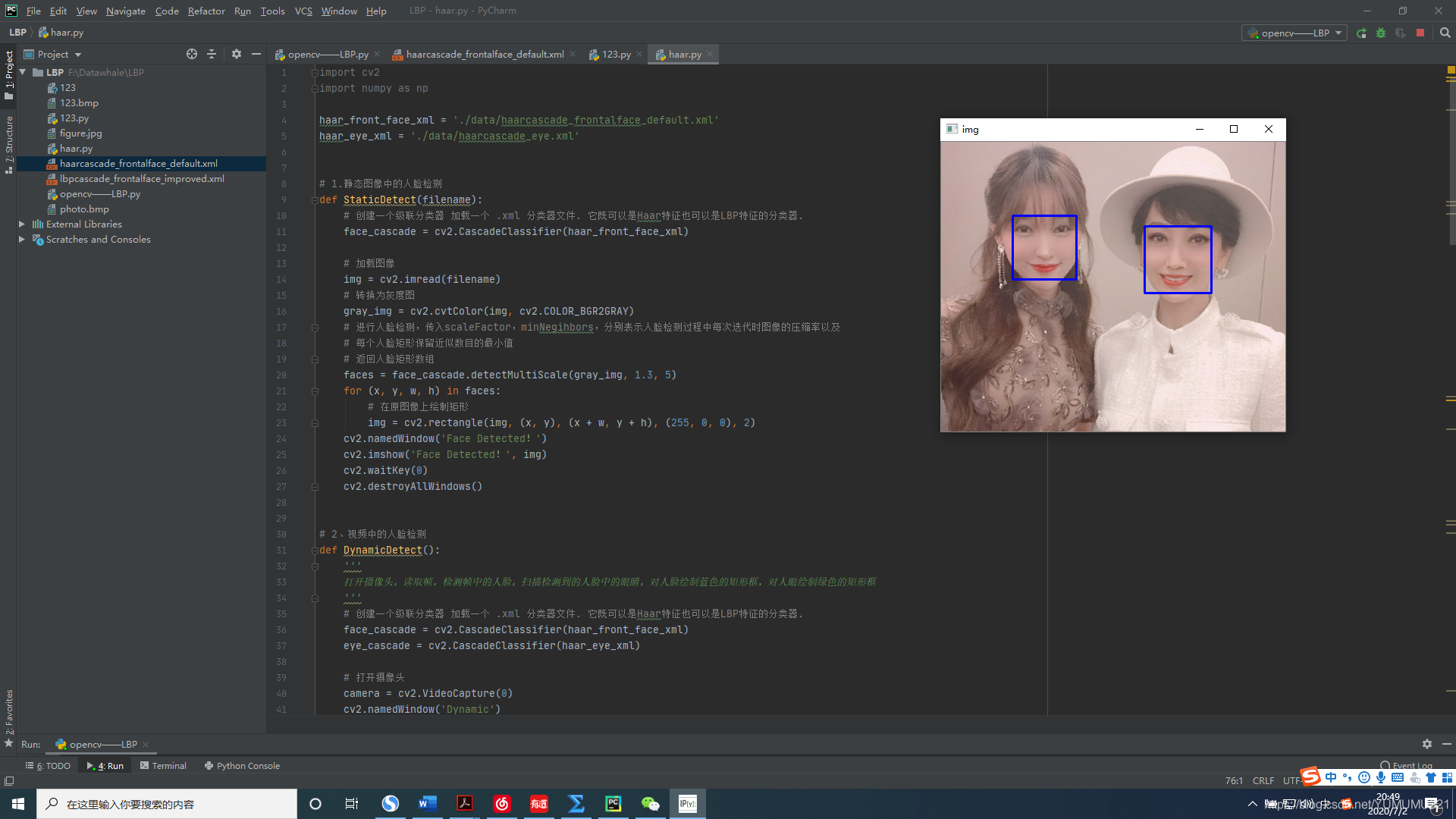
Task: Open the opencv-LBP run configuration dropdown
Action: [x=1294, y=33]
